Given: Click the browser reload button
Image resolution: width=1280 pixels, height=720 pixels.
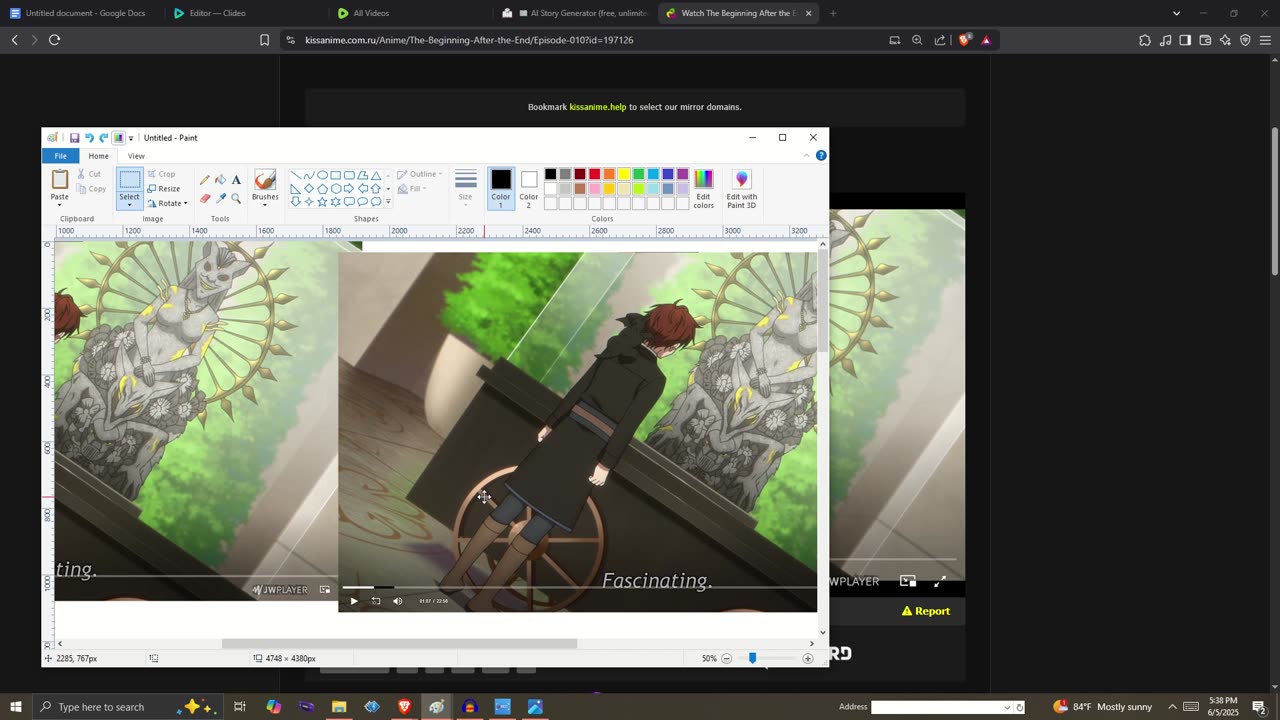Looking at the screenshot, I should point(55,40).
